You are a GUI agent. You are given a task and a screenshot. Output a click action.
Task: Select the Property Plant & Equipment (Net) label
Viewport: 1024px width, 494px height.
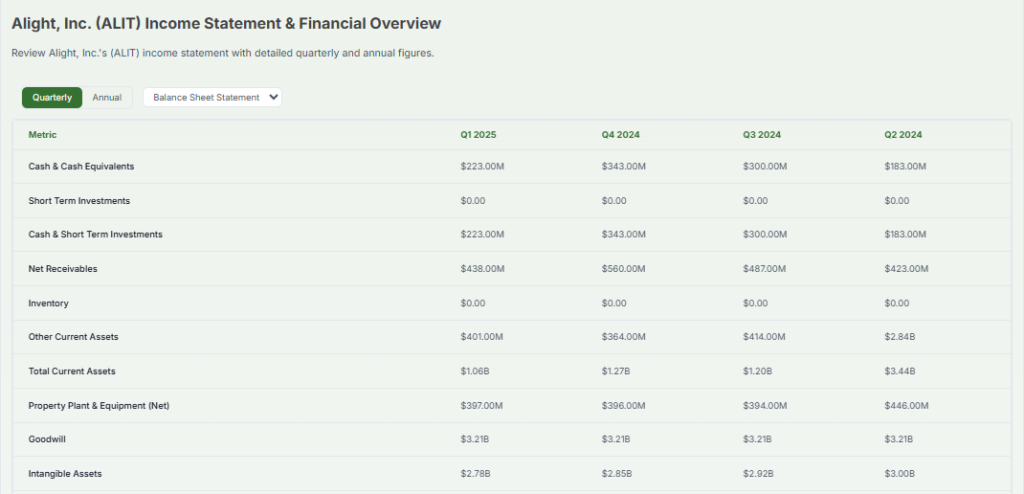[99, 405]
